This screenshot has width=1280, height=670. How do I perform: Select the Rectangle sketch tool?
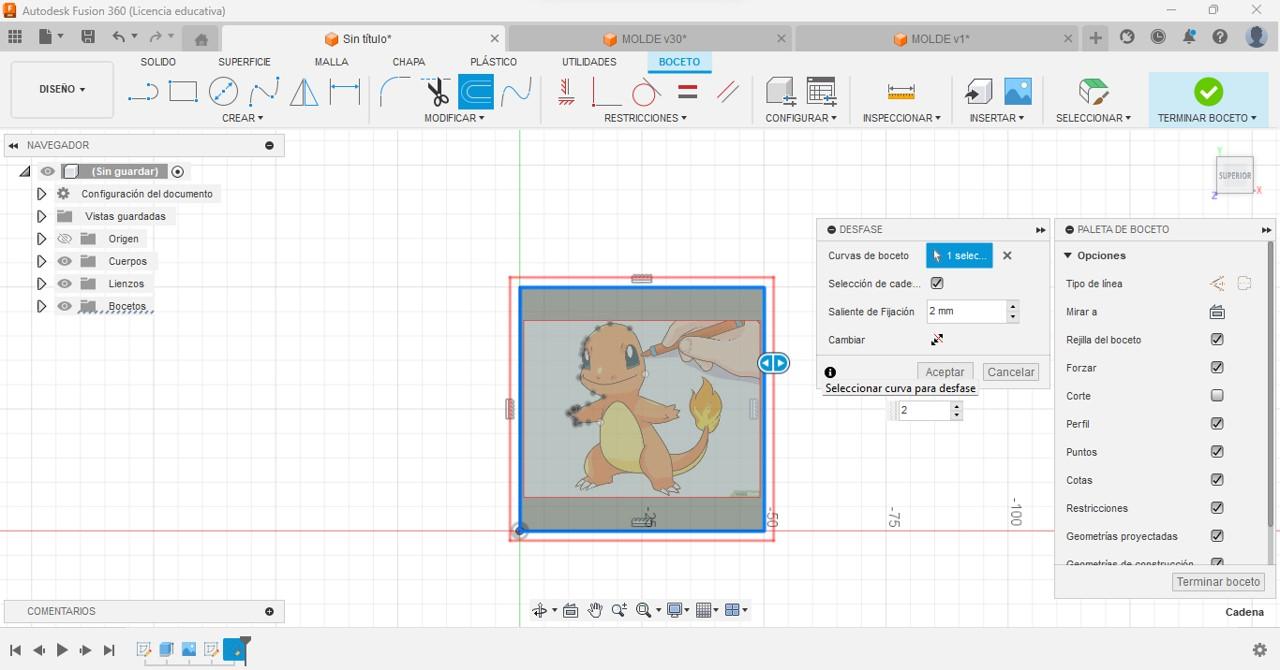click(x=183, y=92)
